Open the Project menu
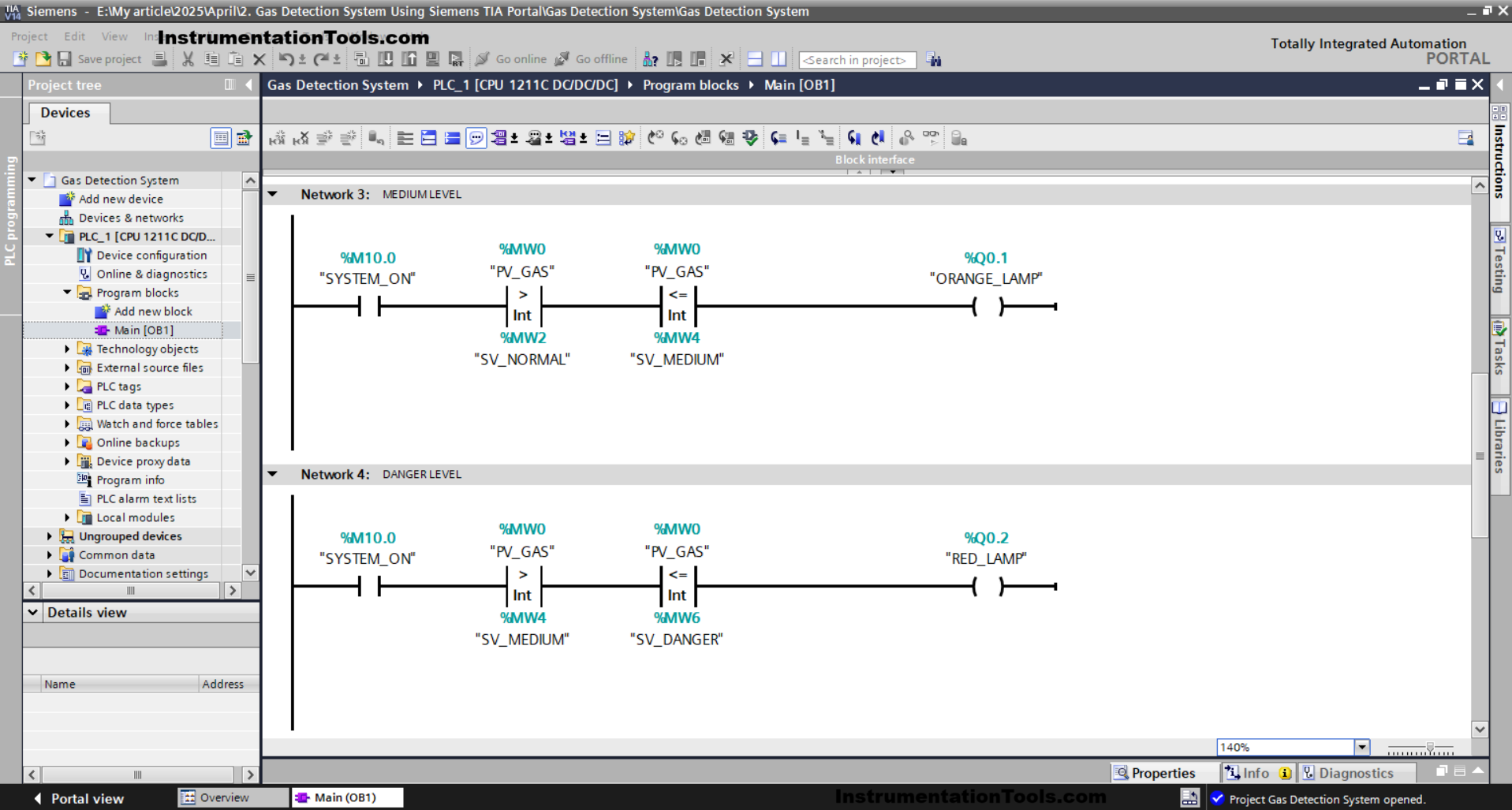 (29, 36)
